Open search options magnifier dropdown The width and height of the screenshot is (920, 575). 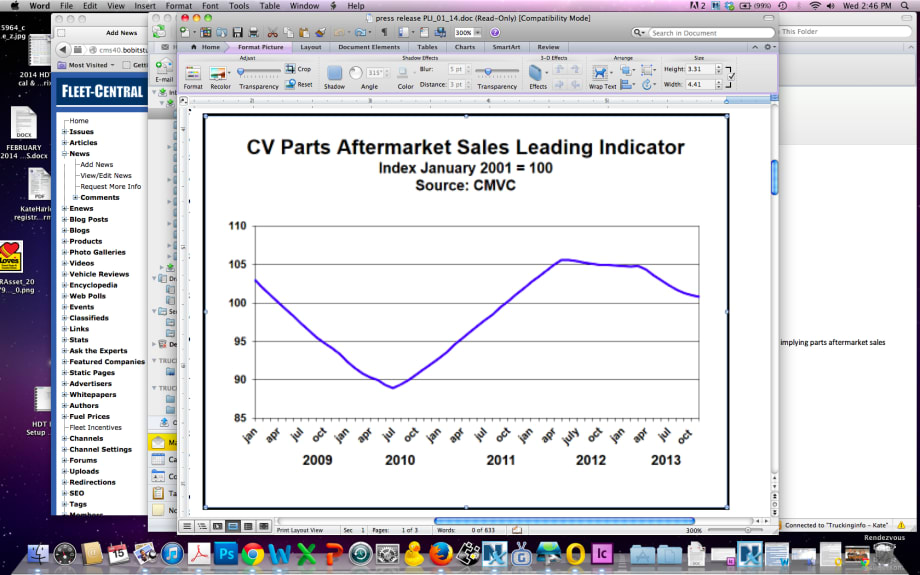click(639, 33)
